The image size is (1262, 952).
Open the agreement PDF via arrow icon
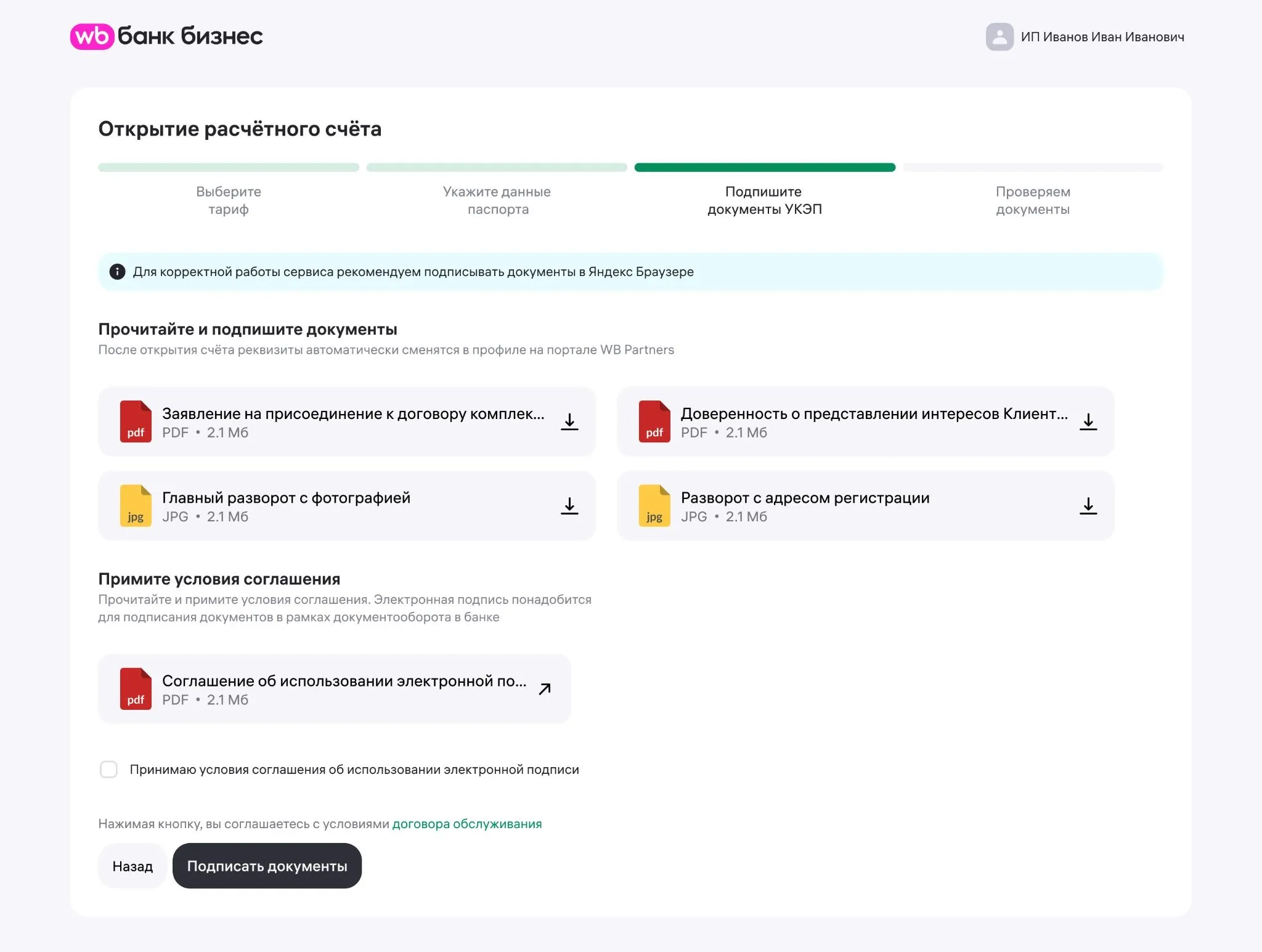pyautogui.click(x=545, y=689)
